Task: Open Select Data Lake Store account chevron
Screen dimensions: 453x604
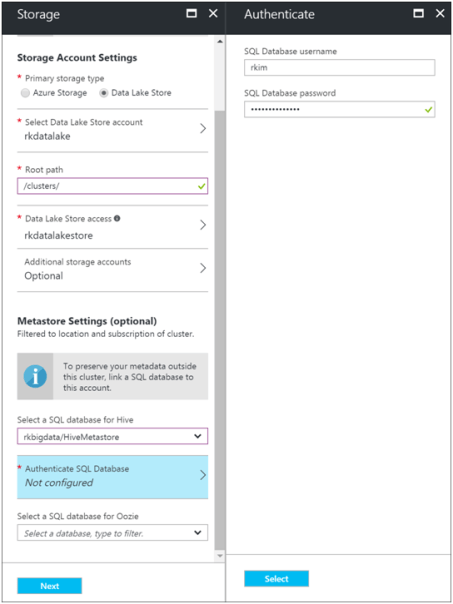Action: pos(203,129)
